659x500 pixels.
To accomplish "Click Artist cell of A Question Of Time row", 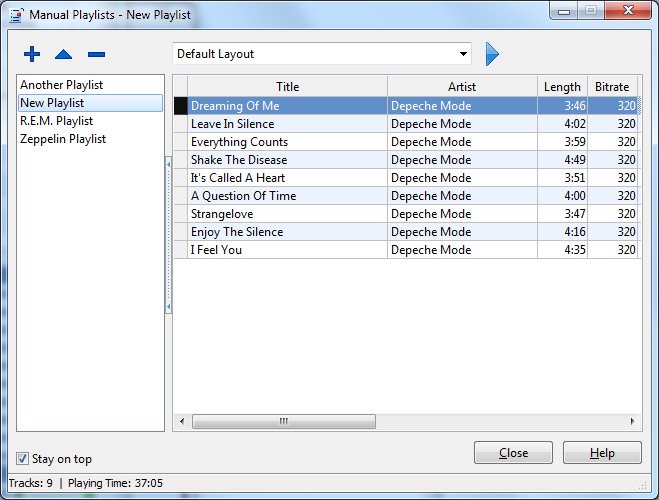I will coord(462,196).
